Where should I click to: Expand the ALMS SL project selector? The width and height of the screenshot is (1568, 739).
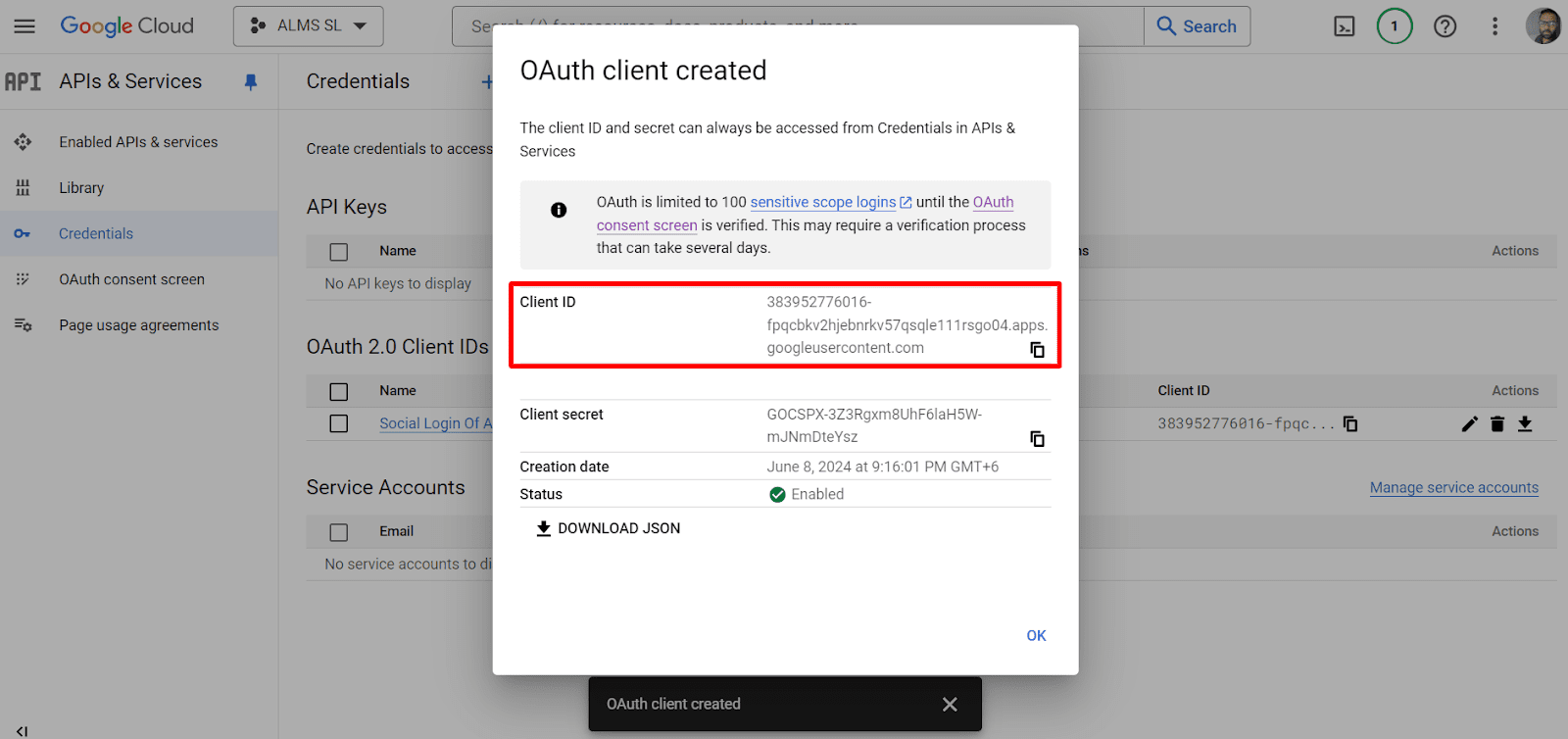308,26
